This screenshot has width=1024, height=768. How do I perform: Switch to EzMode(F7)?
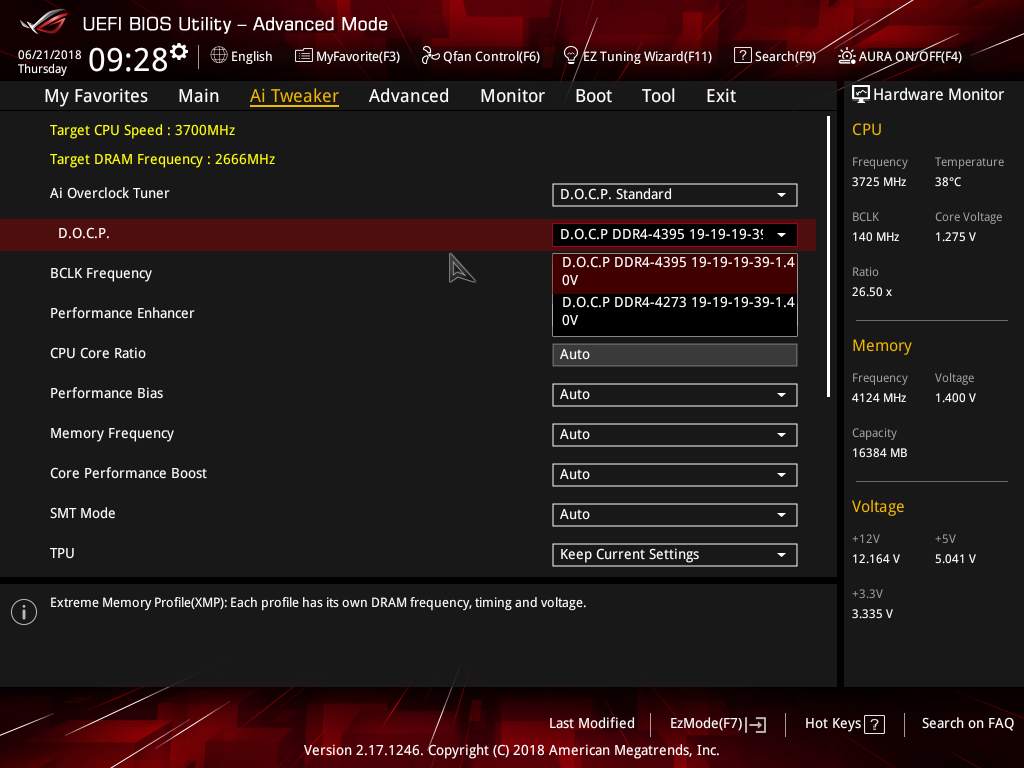pos(718,724)
